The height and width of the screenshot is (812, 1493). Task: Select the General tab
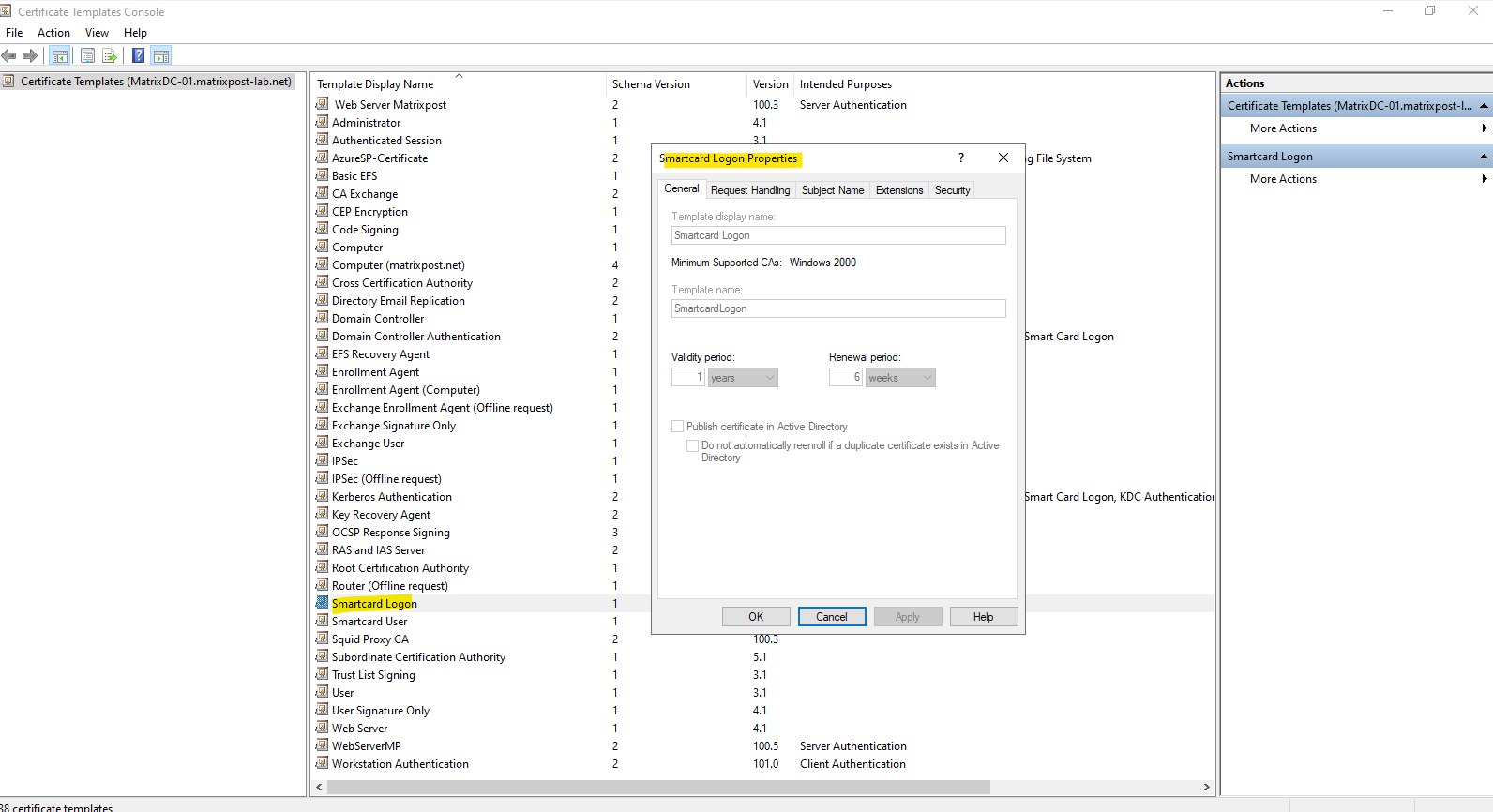coord(682,188)
